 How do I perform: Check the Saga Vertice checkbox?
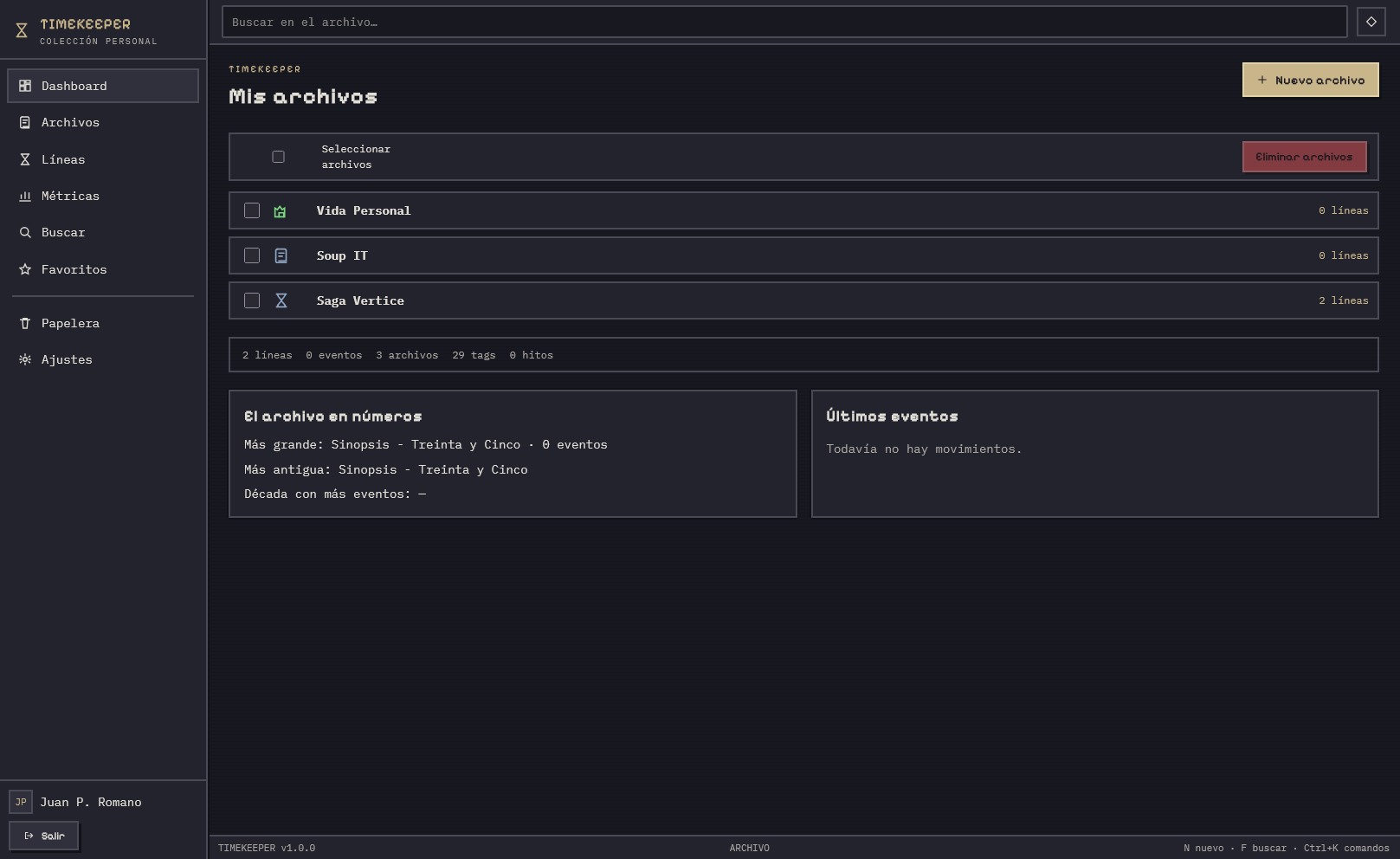252,300
